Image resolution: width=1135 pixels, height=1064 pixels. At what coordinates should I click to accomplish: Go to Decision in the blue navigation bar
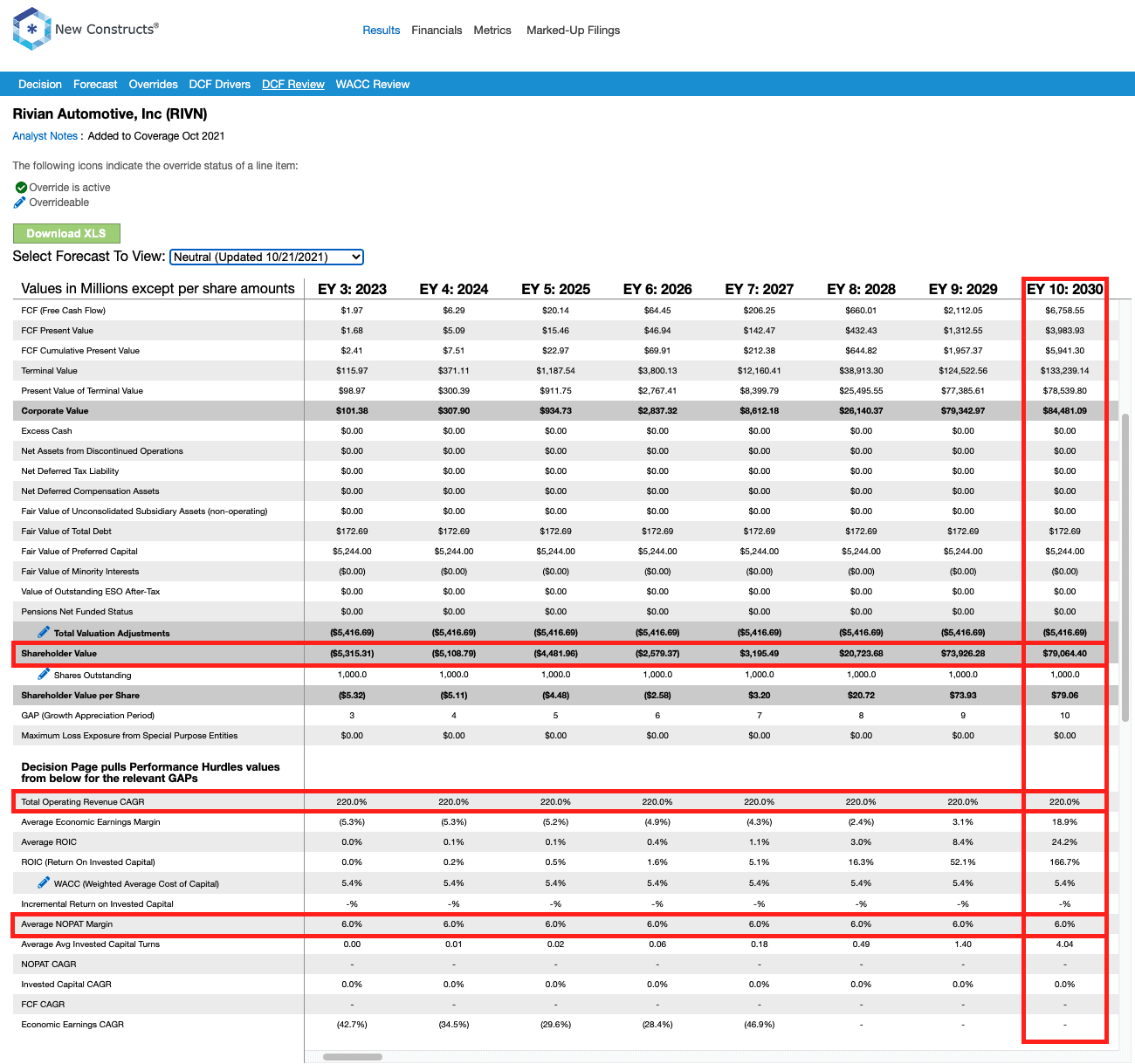tap(40, 85)
